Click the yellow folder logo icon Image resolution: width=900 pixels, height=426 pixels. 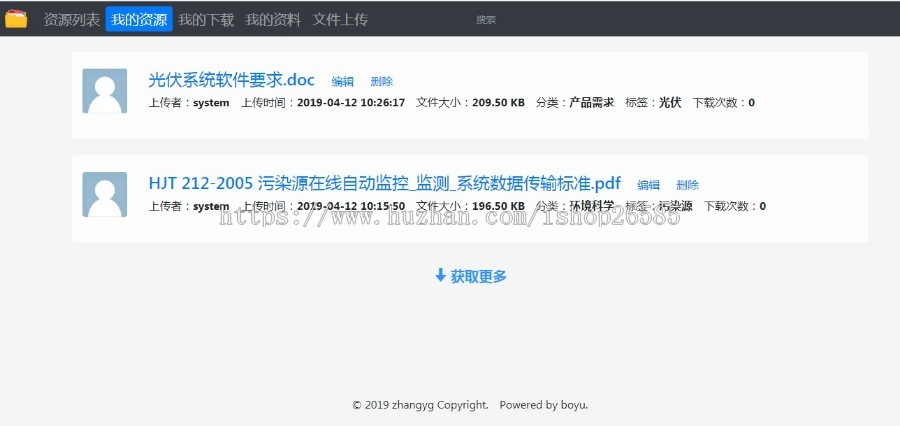16,19
